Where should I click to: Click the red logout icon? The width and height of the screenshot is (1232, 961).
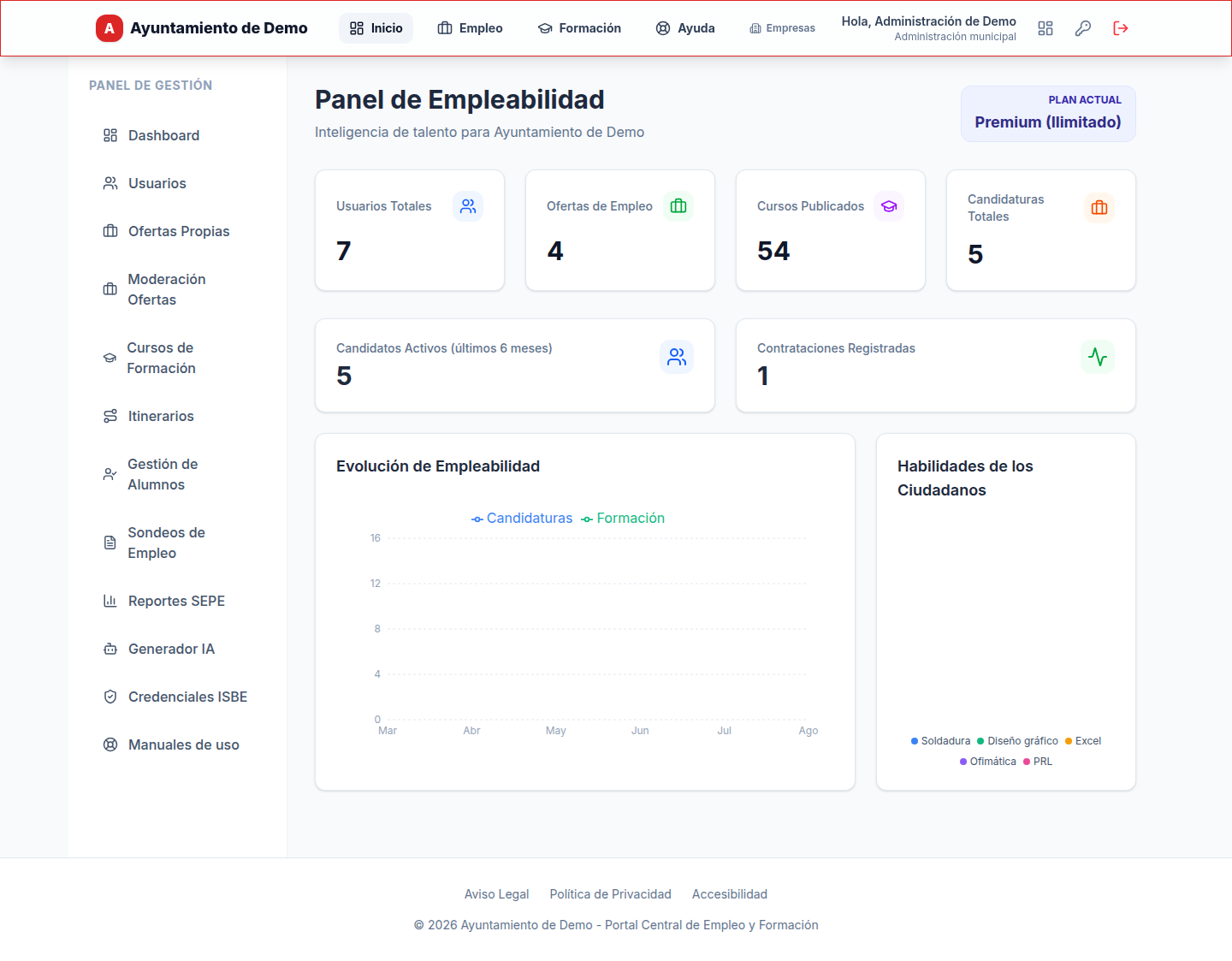click(x=1121, y=28)
